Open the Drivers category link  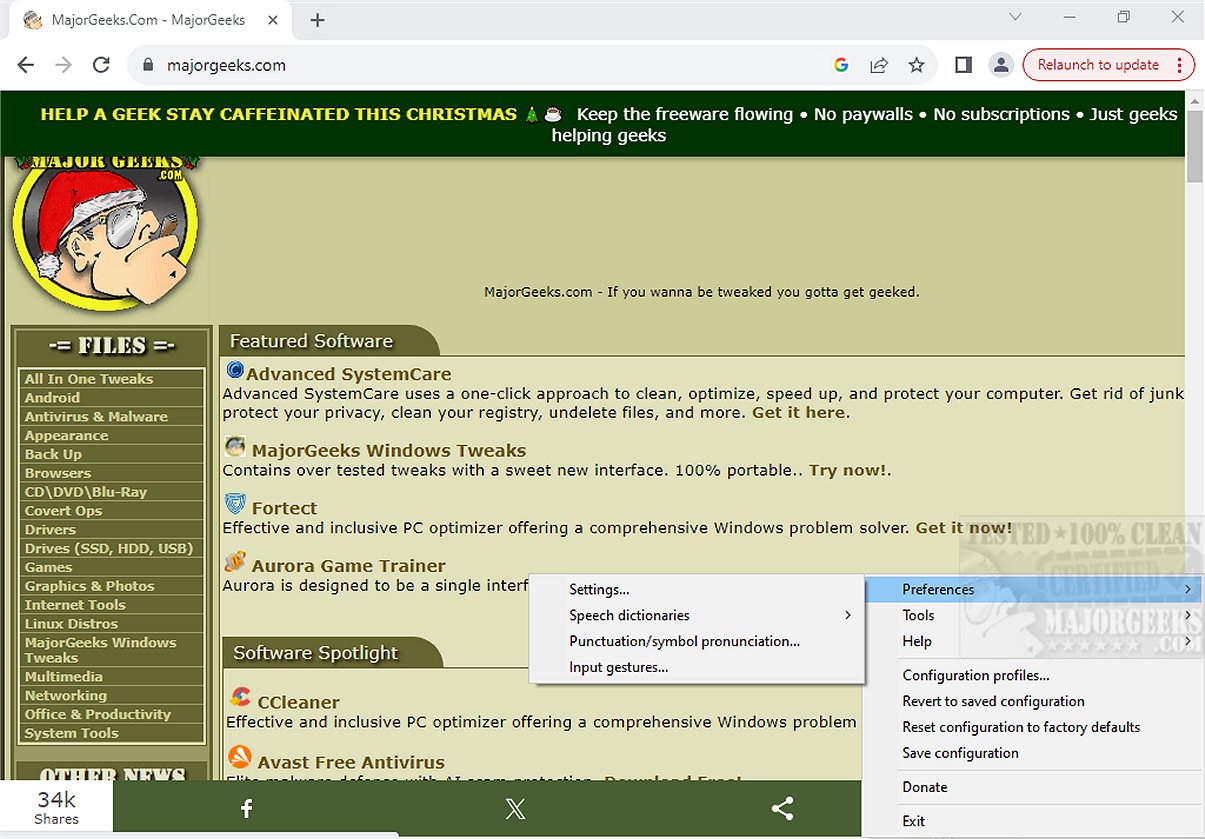[50, 530]
